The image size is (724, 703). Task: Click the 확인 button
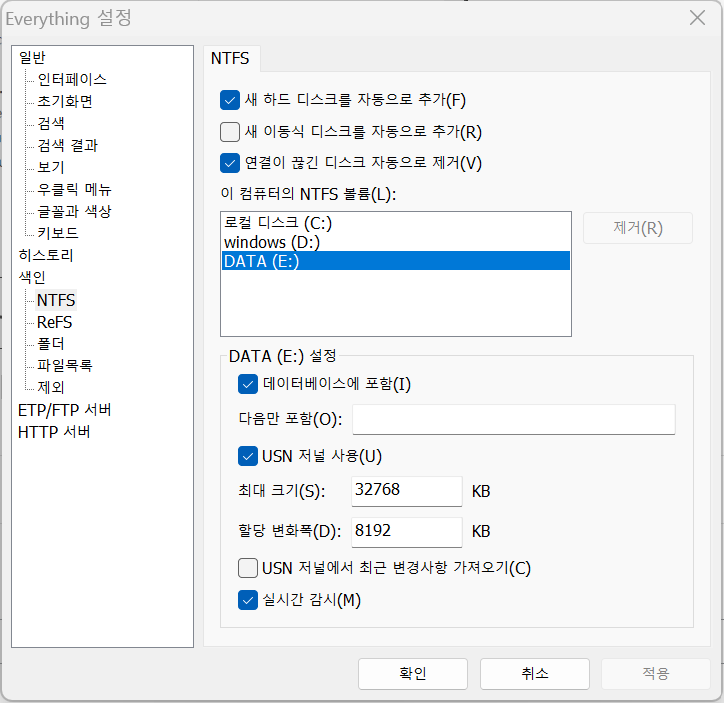point(413,674)
